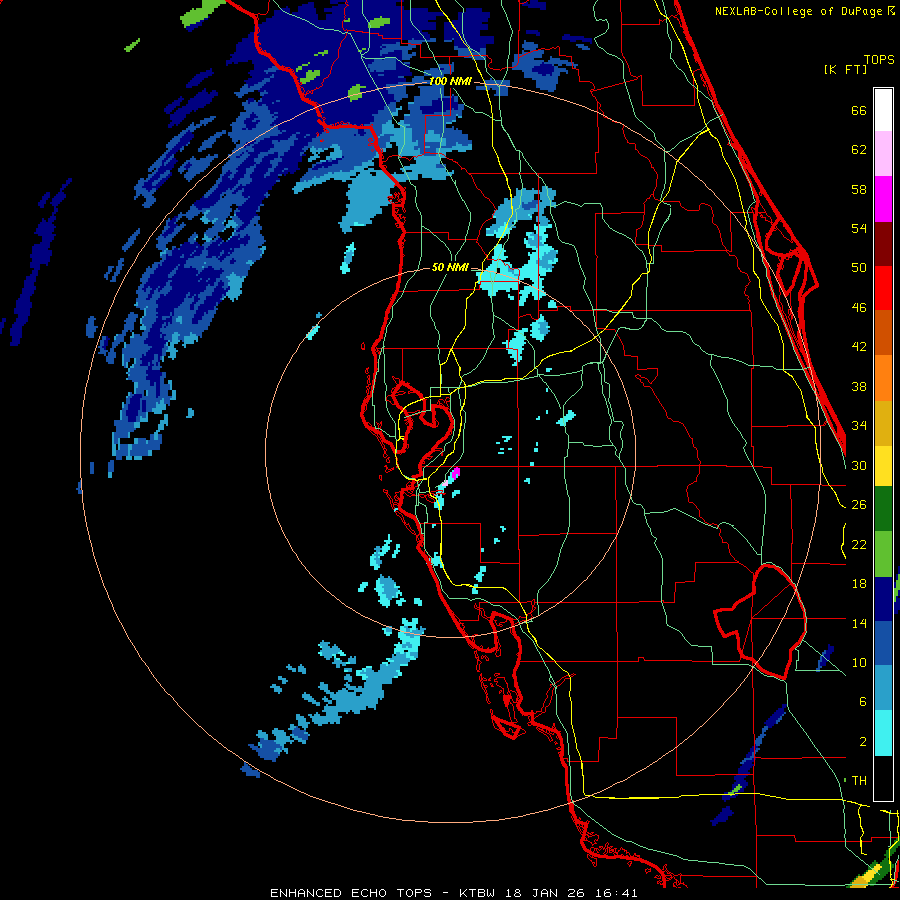Pick the dark orange swatch in the legend

883,333
